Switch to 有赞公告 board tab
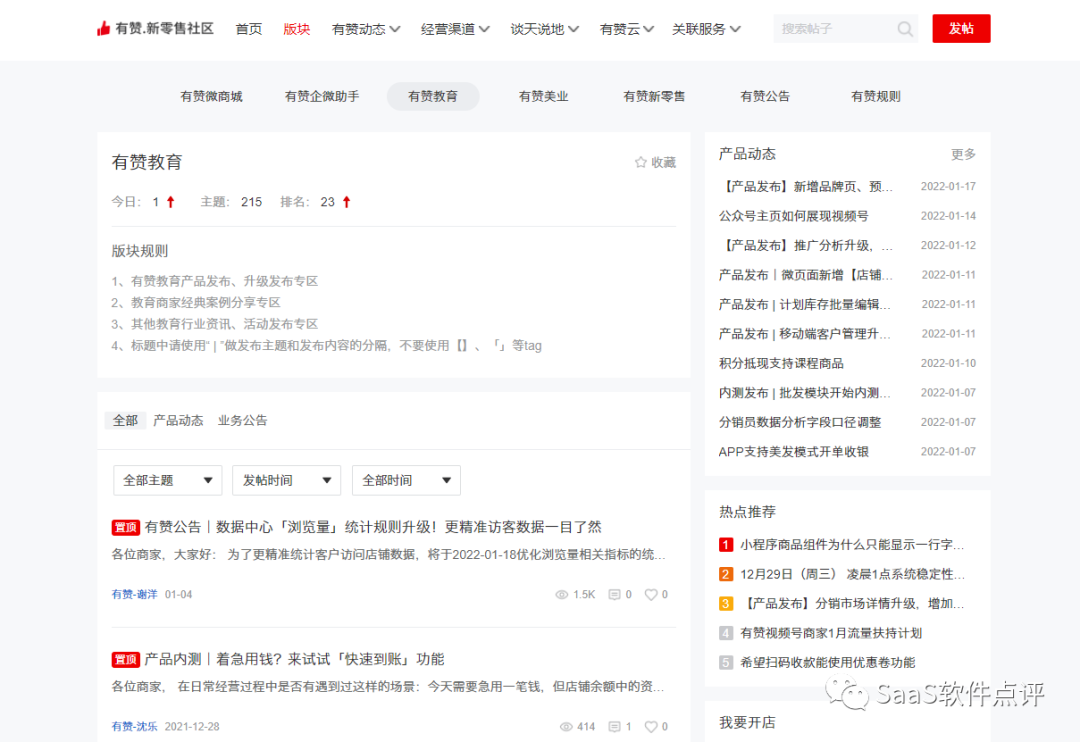1080x742 pixels. (x=765, y=96)
